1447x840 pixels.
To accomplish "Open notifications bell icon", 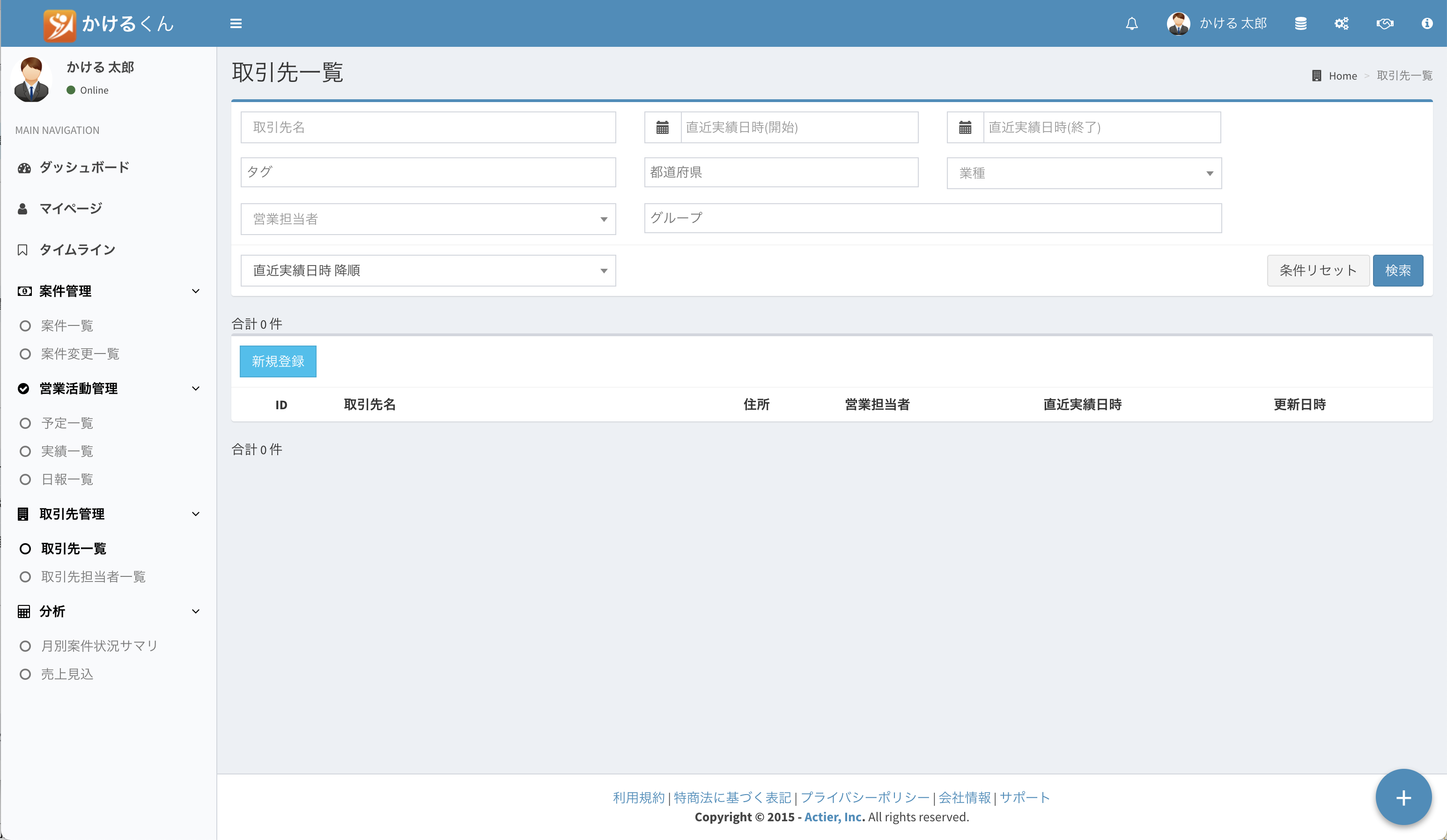I will (1132, 23).
